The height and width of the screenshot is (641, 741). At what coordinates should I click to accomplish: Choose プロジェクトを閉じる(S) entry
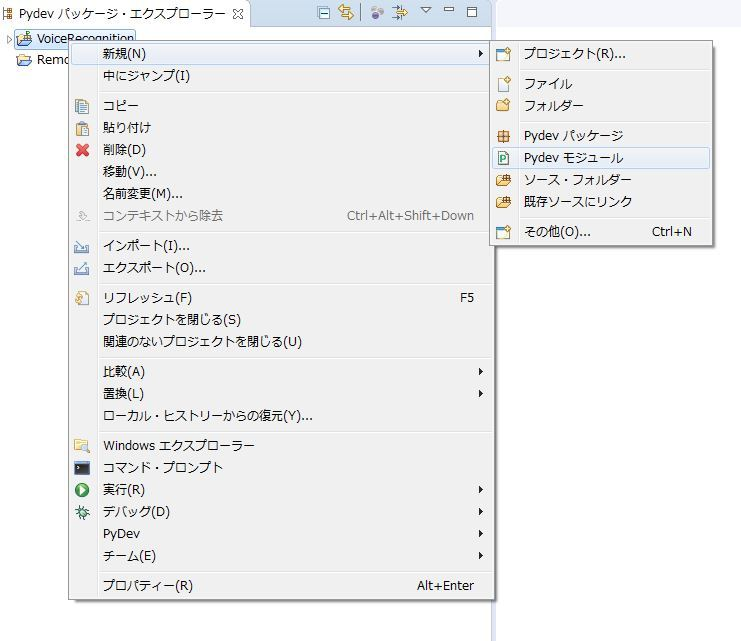click(281, 320)
